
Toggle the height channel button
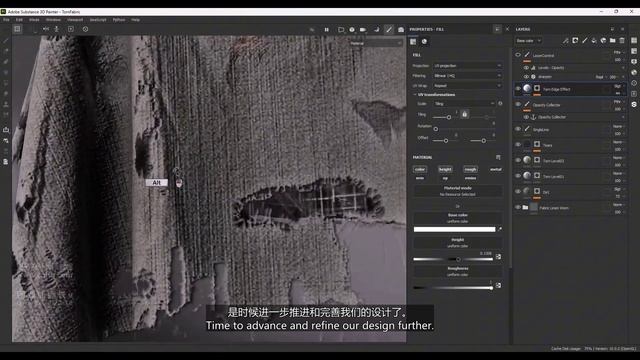click(445, 169)
